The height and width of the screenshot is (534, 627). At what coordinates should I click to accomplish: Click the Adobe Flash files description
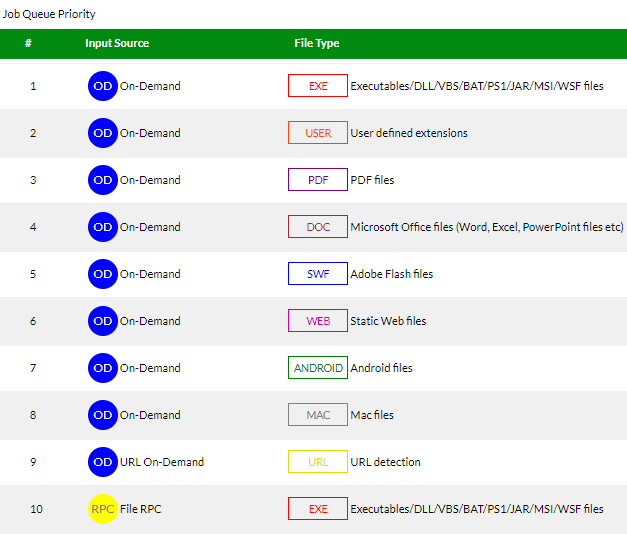[x=391, y=274]
